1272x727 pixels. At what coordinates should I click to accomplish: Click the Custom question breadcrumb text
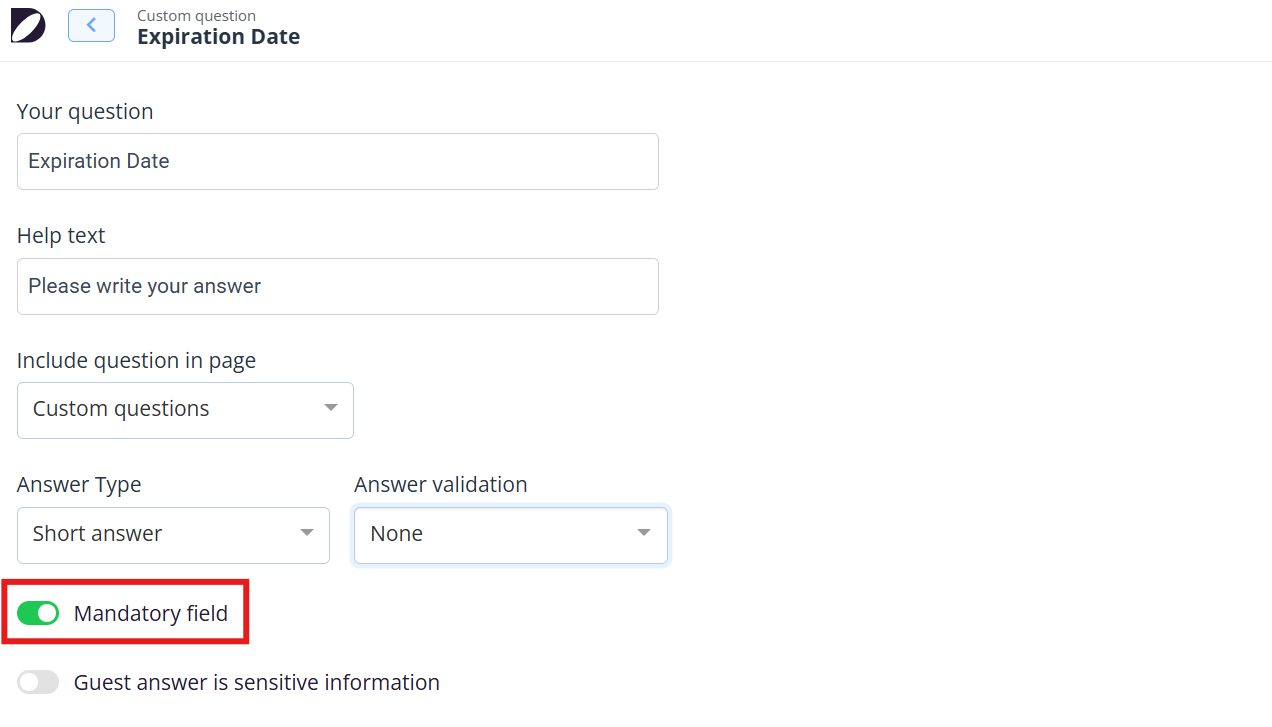196,16
